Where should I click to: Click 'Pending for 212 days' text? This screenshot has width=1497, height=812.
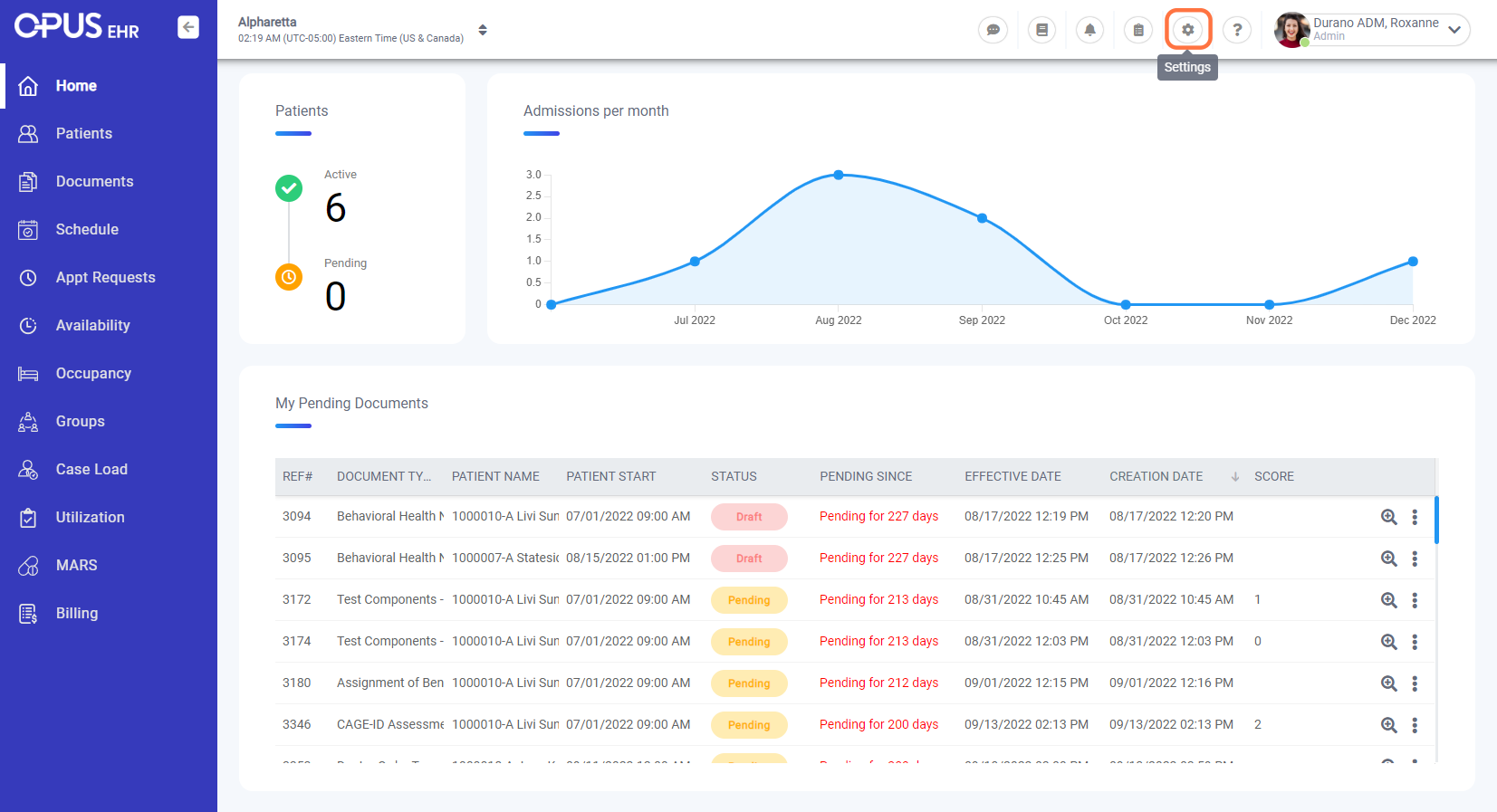click(x=878, y=683)
